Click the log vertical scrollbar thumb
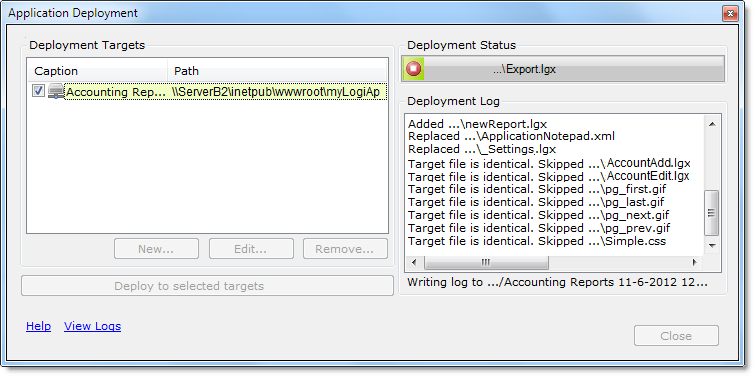This screenshot has width=754, height=376. [712, 213]
